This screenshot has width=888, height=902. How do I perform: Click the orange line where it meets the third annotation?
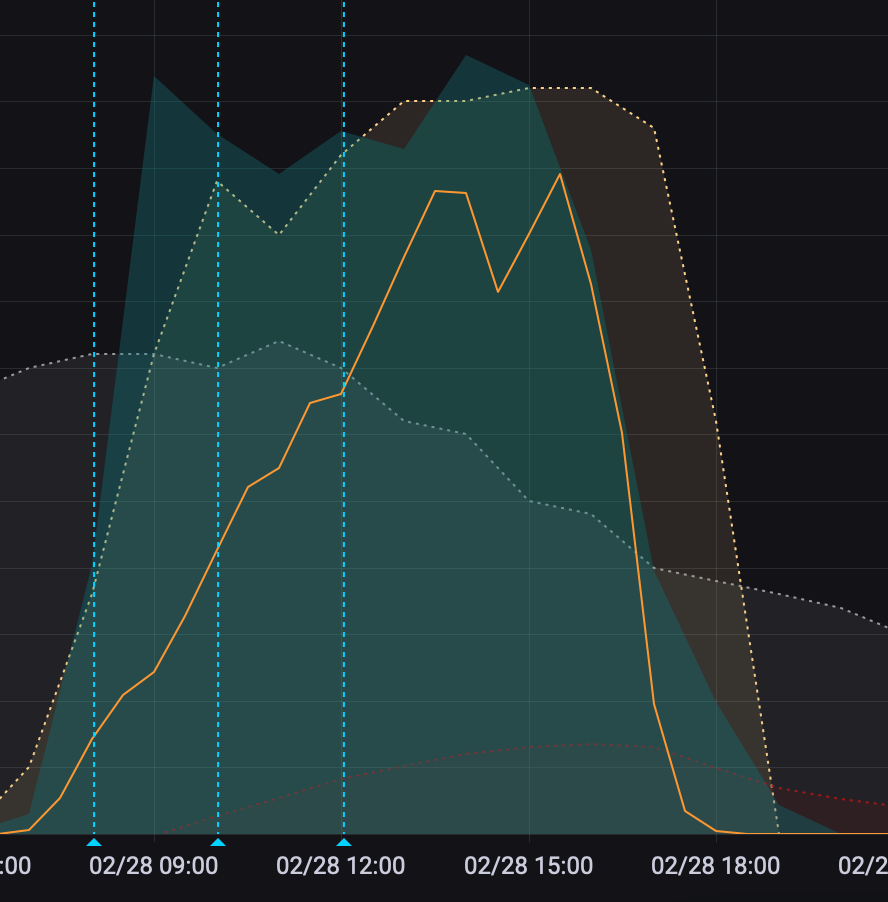(343, 393)
